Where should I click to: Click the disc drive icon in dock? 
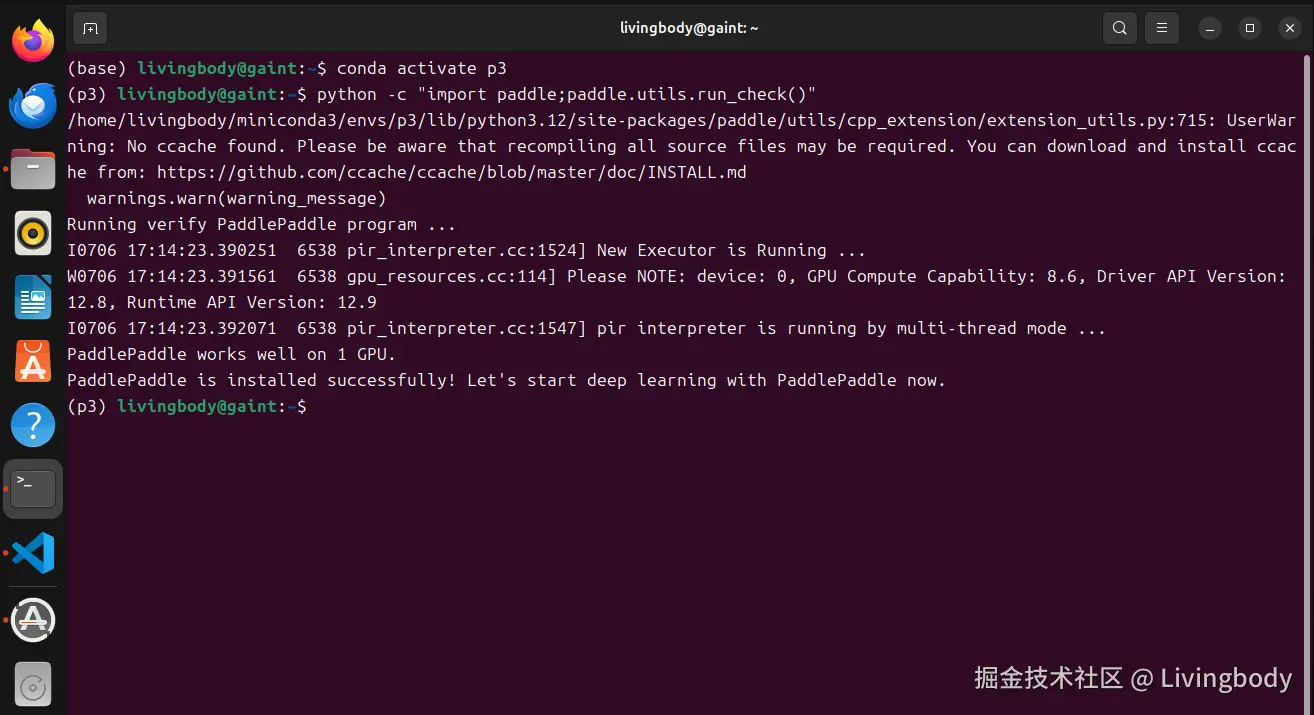tap(33, 687)
